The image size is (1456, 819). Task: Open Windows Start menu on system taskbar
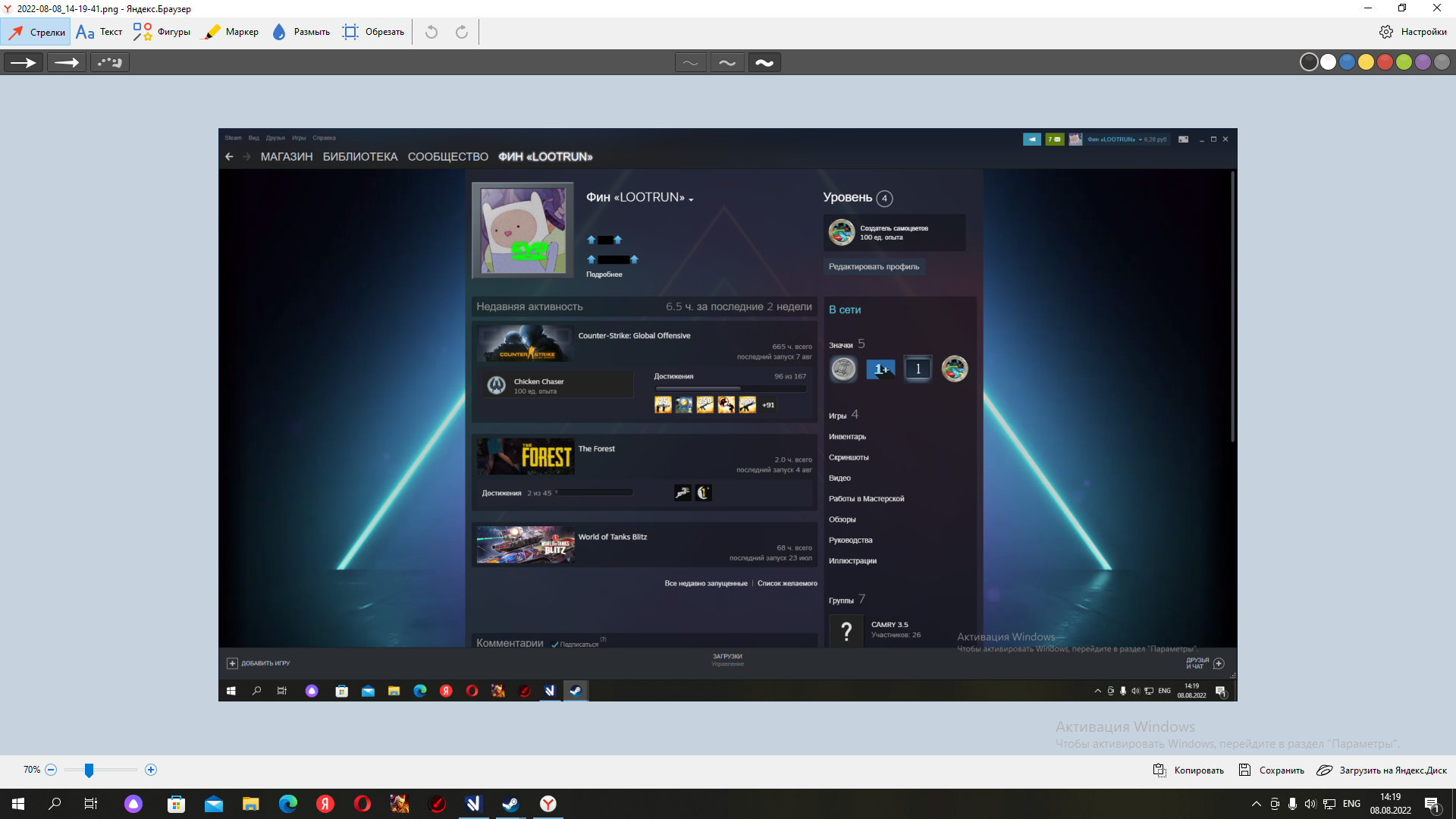coord(18,804)
